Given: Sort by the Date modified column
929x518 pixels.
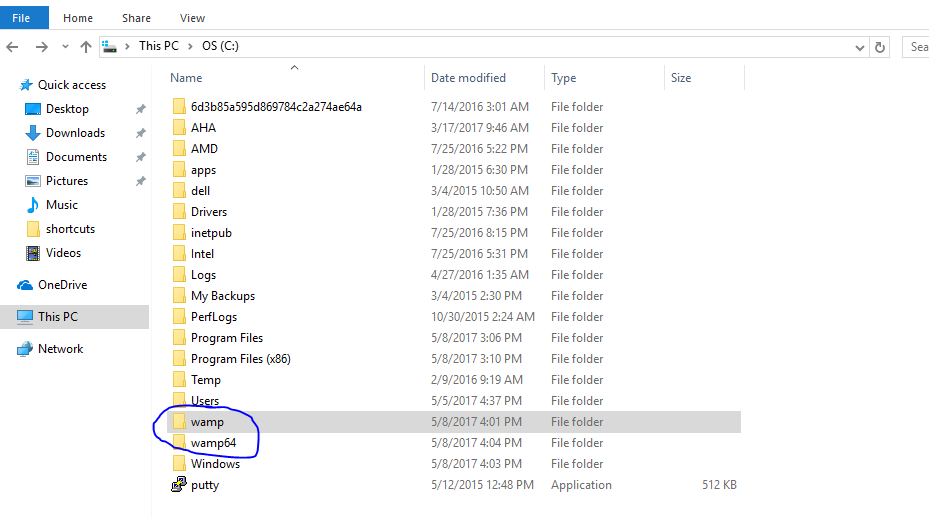Looking at the screenshot, I should (x=468, y=78).
